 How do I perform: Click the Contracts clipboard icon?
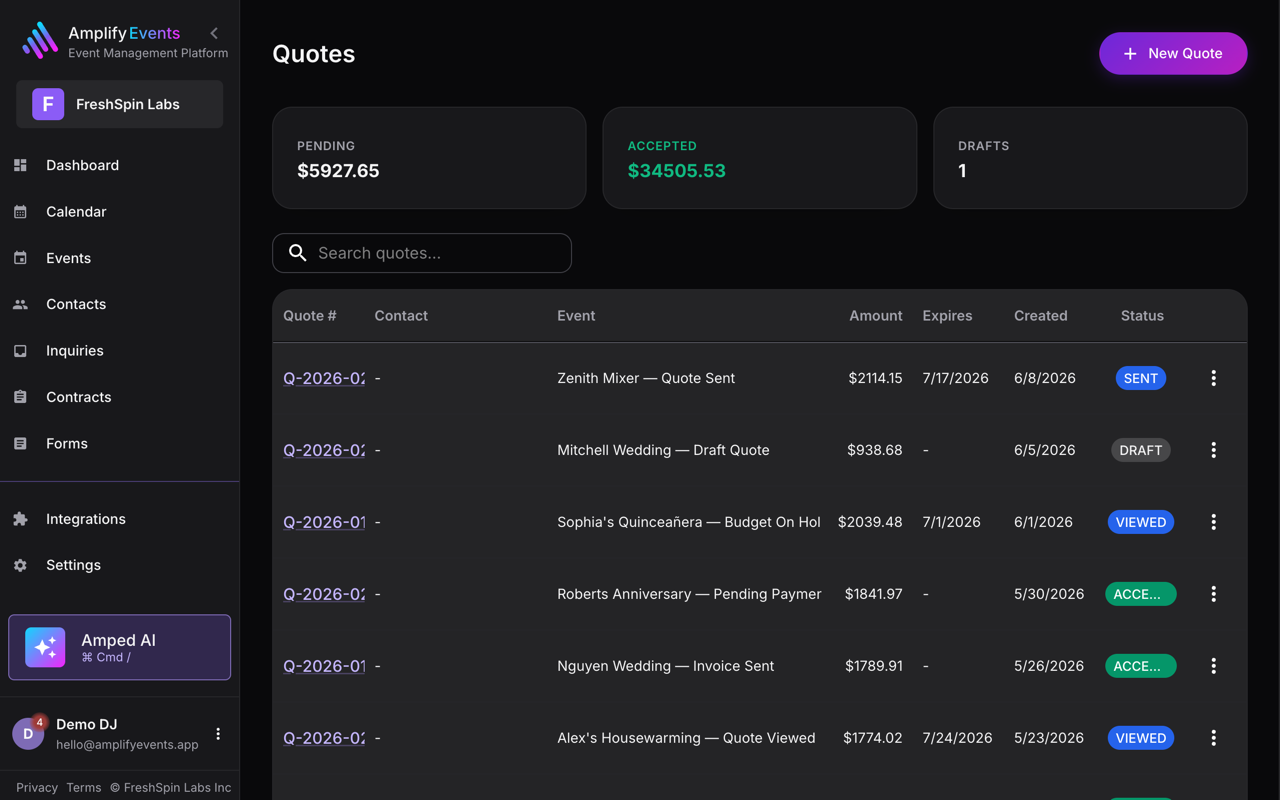[x=20, y=397]
